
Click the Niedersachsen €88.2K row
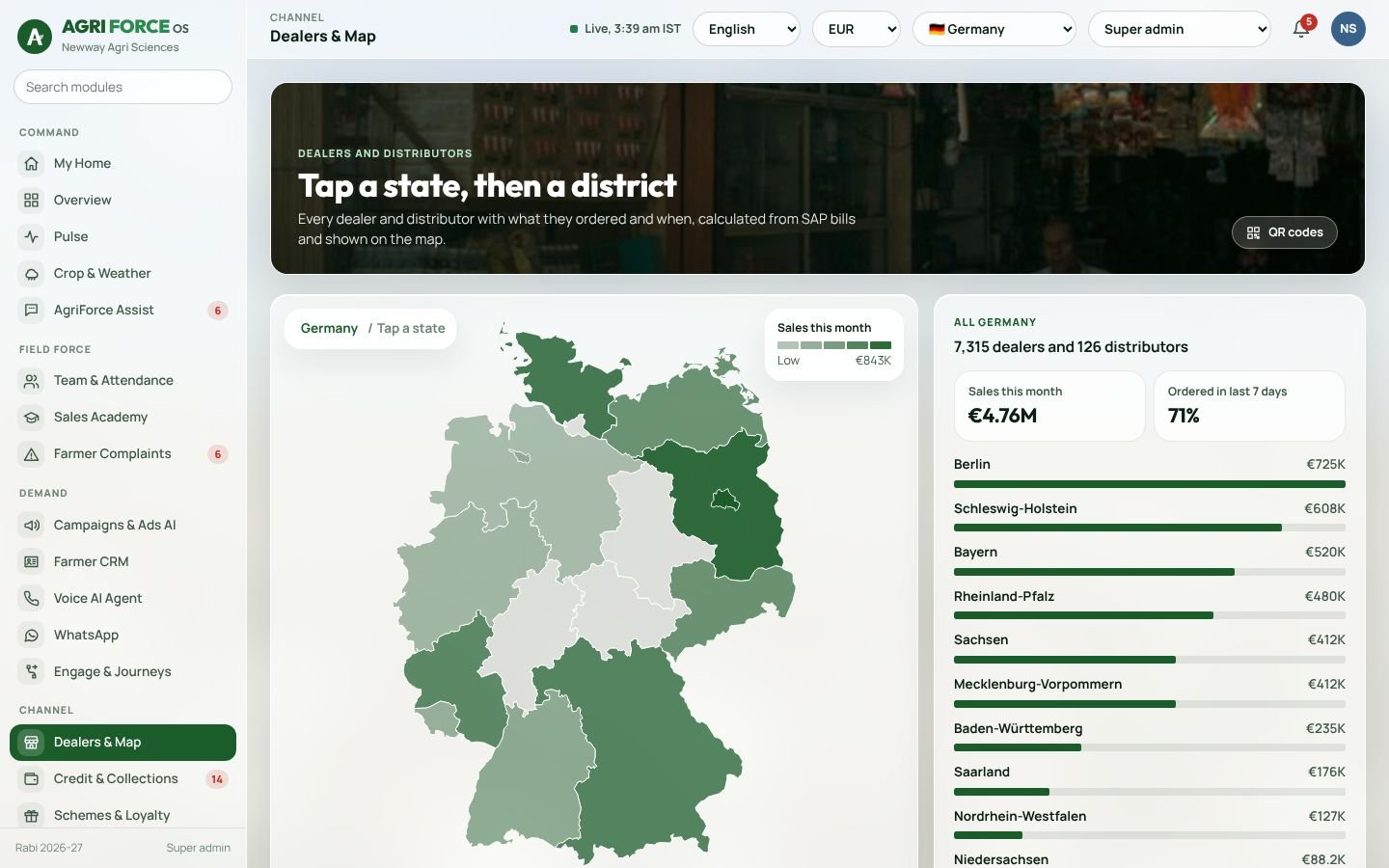pyautogui.click(x=1150, y=859)
